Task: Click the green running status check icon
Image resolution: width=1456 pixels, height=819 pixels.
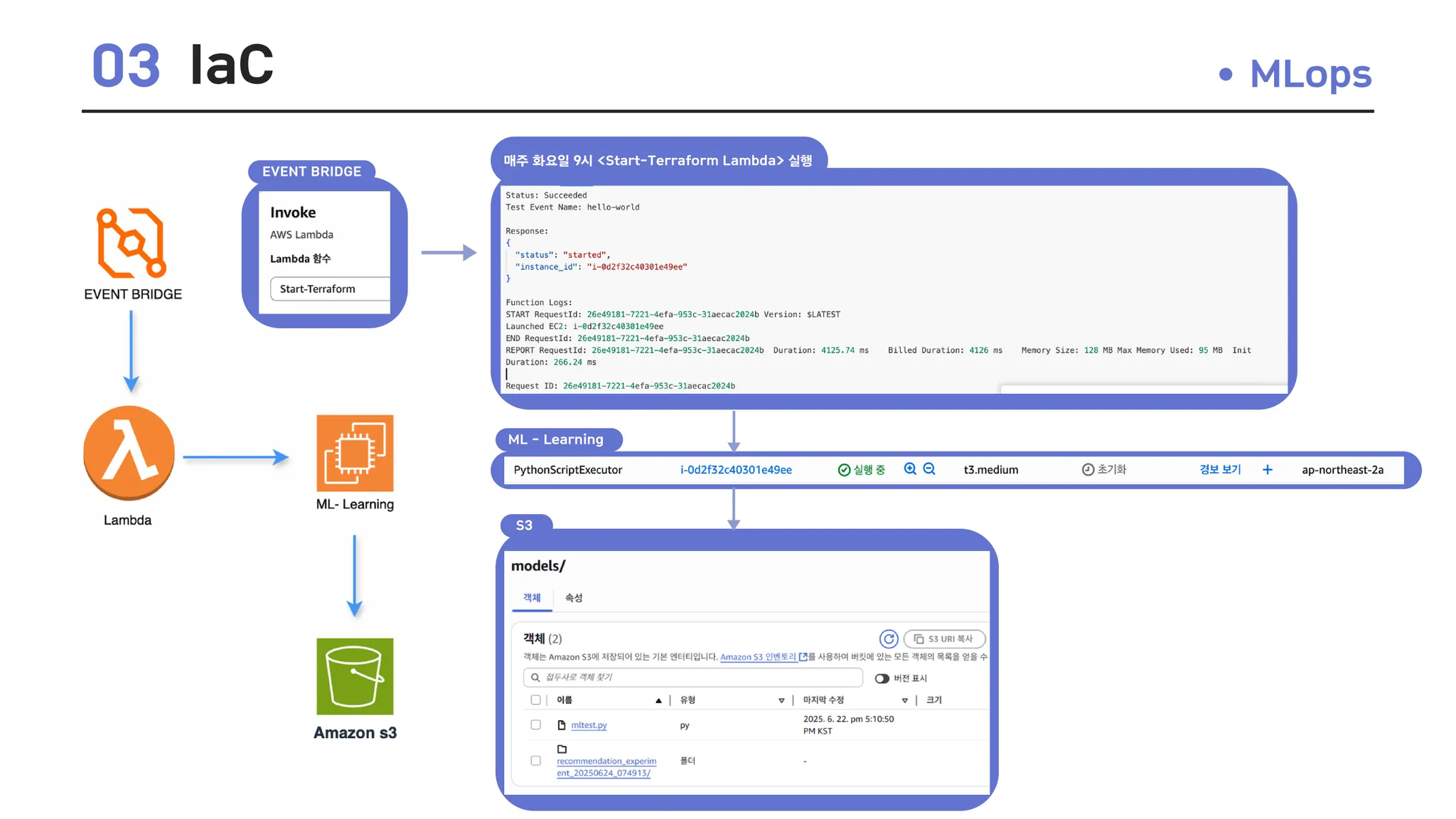Action: click(844, 470)
